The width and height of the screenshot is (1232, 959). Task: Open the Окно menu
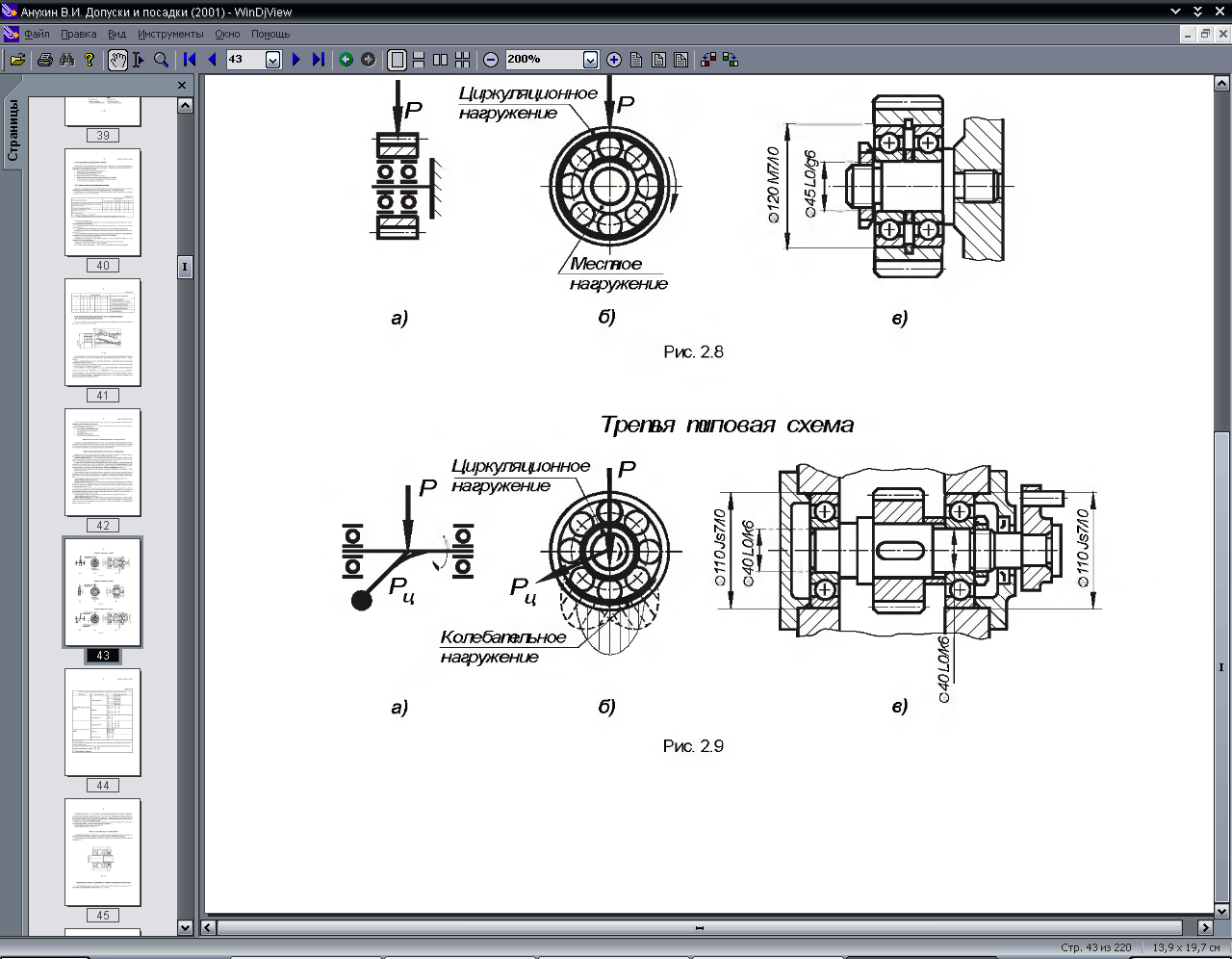228,34
